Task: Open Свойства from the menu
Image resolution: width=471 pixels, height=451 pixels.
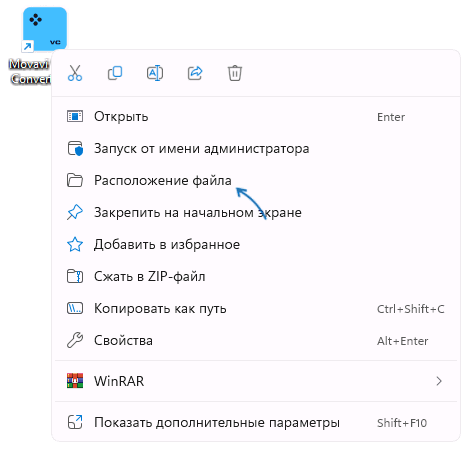Action: point(256,341)
